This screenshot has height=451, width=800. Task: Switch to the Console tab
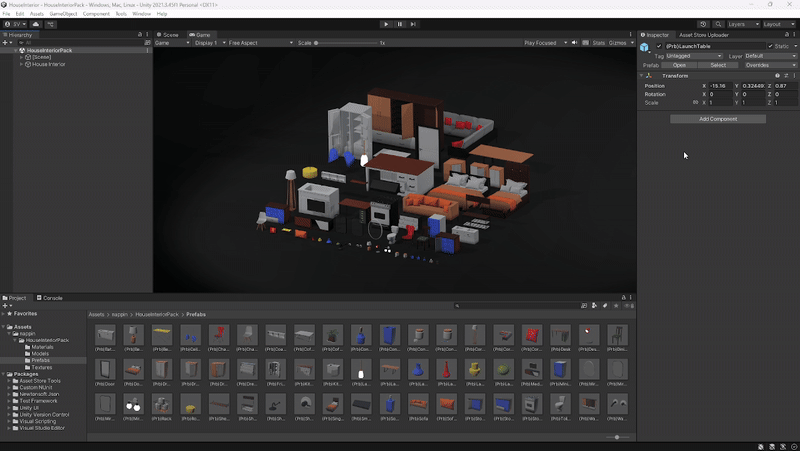point(49,298)
